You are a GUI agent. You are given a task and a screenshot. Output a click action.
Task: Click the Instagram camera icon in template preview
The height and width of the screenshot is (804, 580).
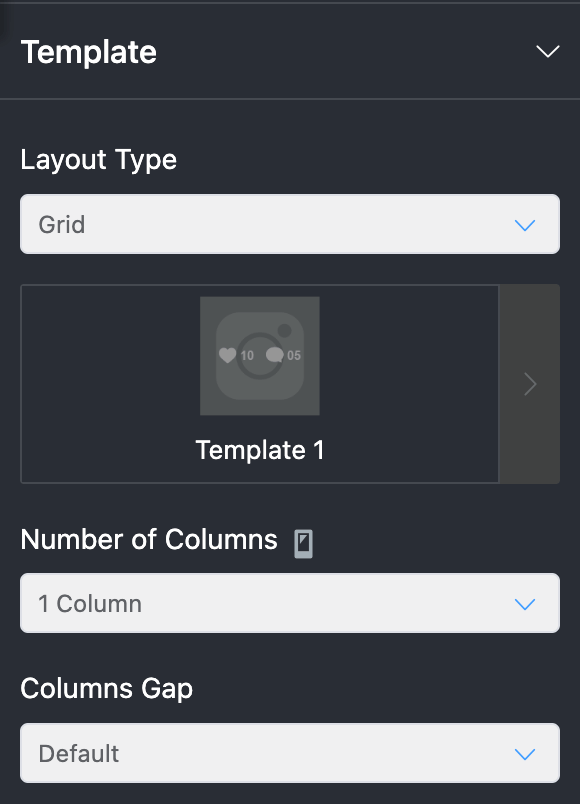click(x=260, y=356)
